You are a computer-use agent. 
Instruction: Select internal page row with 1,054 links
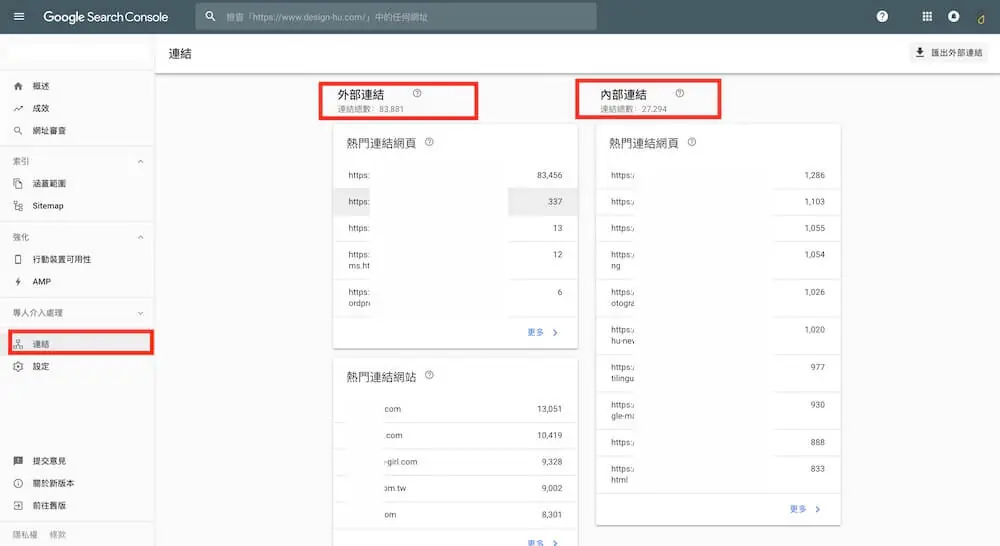pos(718,260)
